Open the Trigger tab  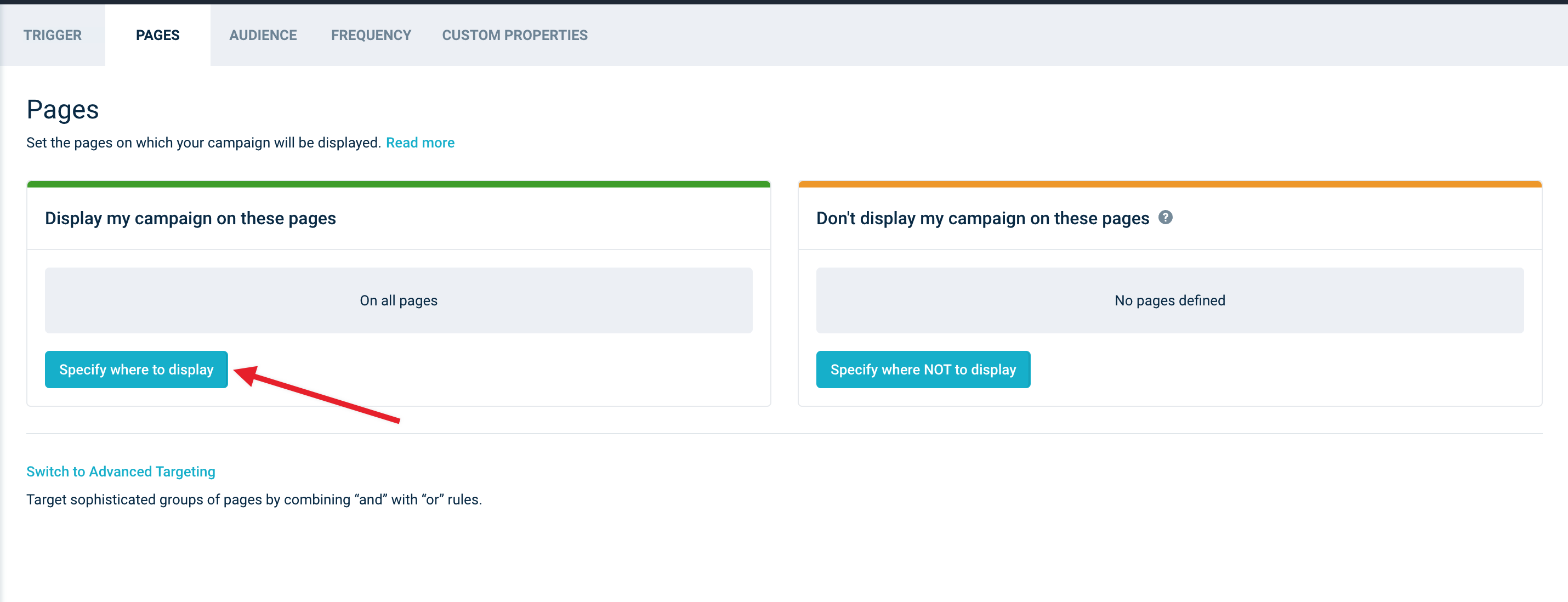(x=52, y=35)
